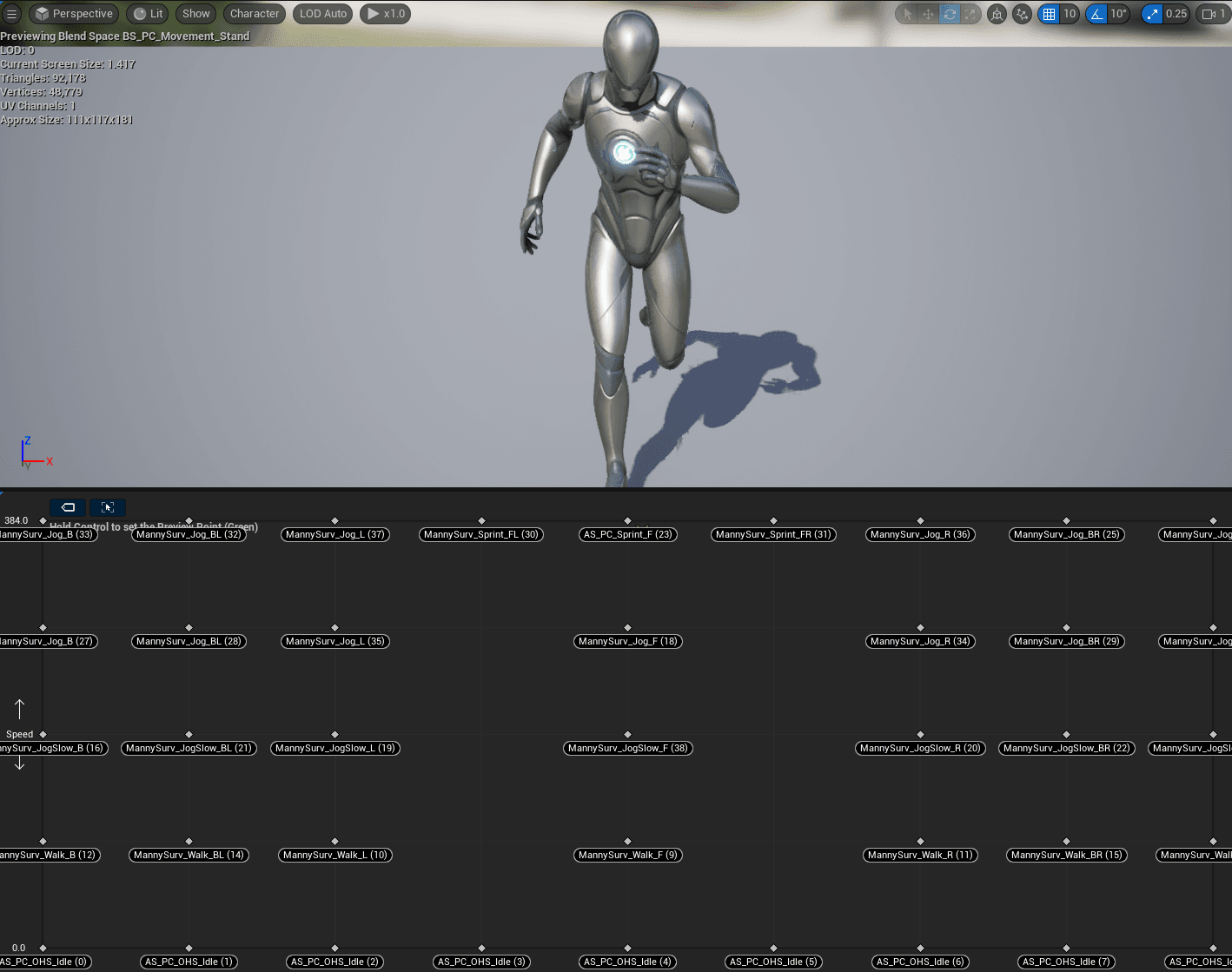Select sample MannySurv_Walk_BR (15)
Screen dimensions: 1232x972
[1066, 855]
